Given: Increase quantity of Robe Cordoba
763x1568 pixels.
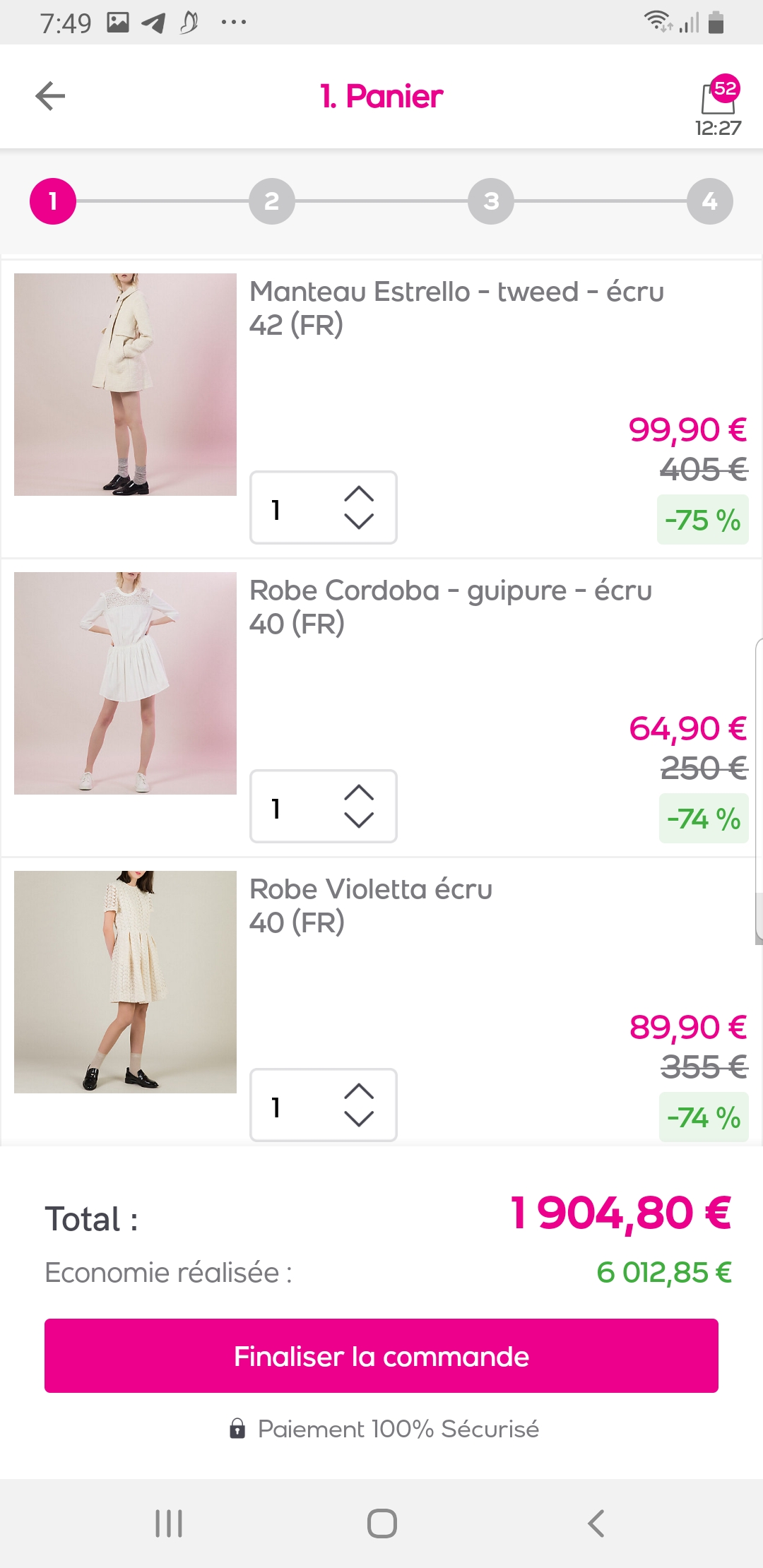Looking at the screenshot, I should (359, 792).
